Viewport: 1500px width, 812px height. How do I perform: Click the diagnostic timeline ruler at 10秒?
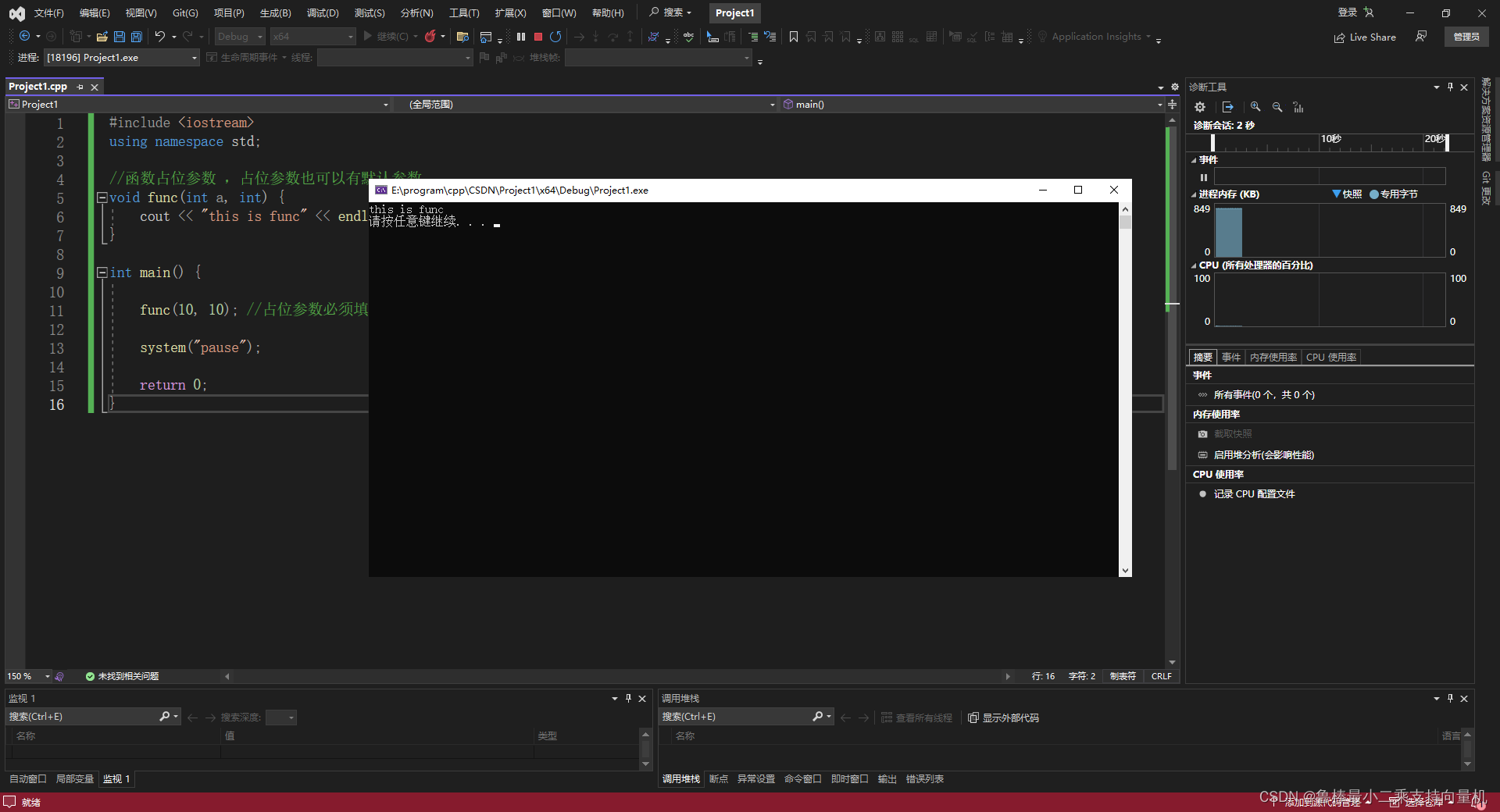[1331, 139]
